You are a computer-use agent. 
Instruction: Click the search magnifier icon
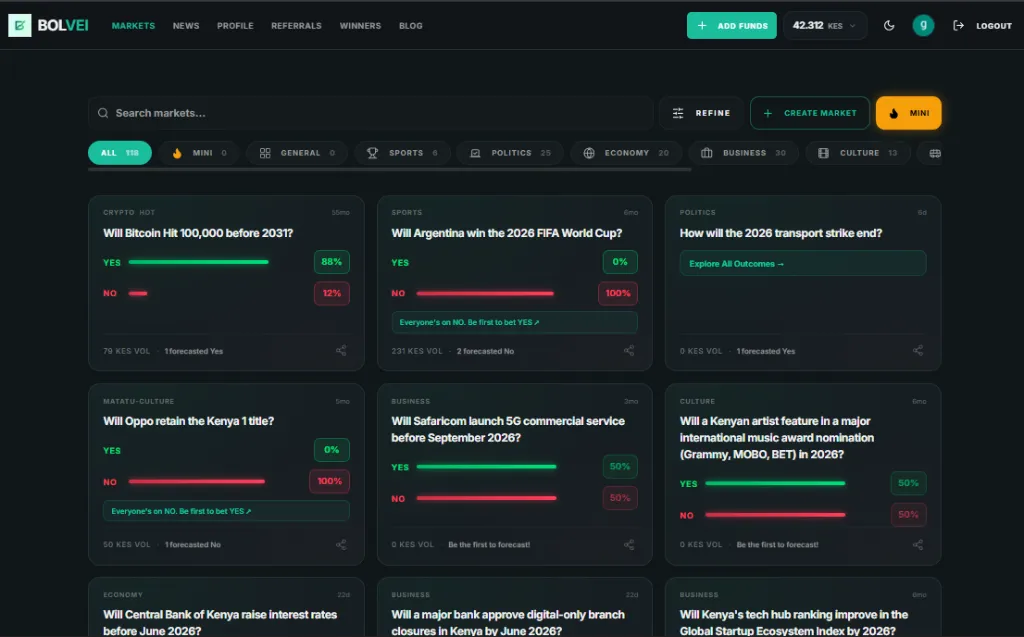103,113
